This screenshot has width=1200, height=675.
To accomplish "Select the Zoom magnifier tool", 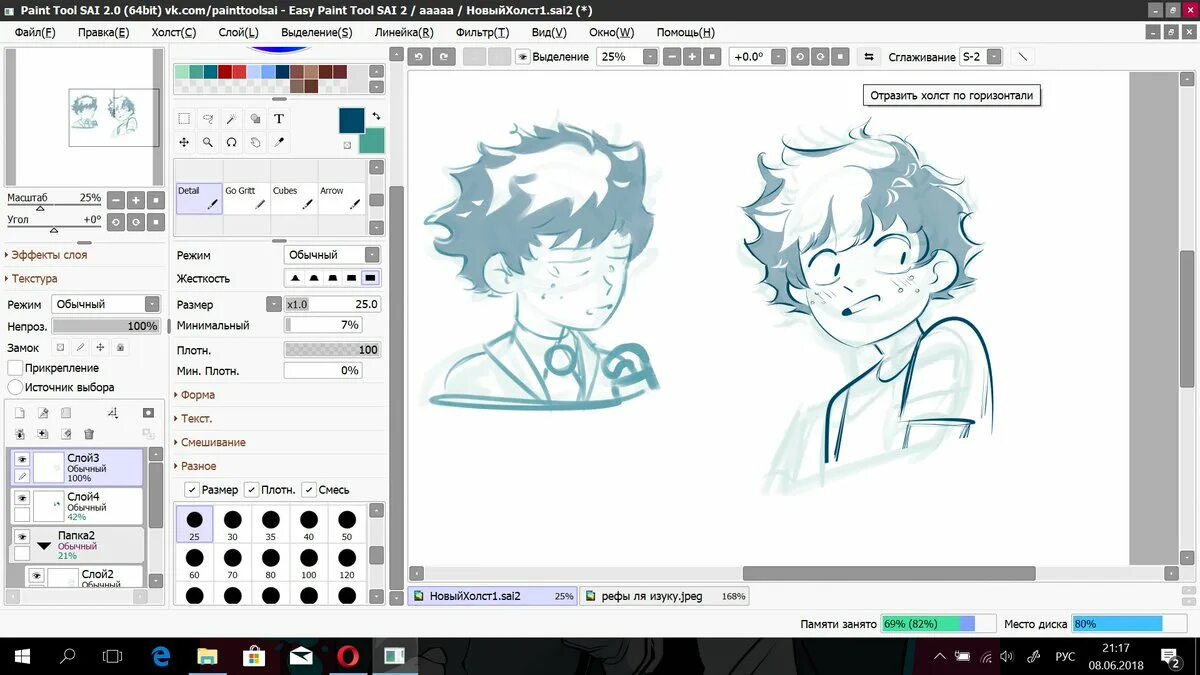I will (x=208, y=143).
